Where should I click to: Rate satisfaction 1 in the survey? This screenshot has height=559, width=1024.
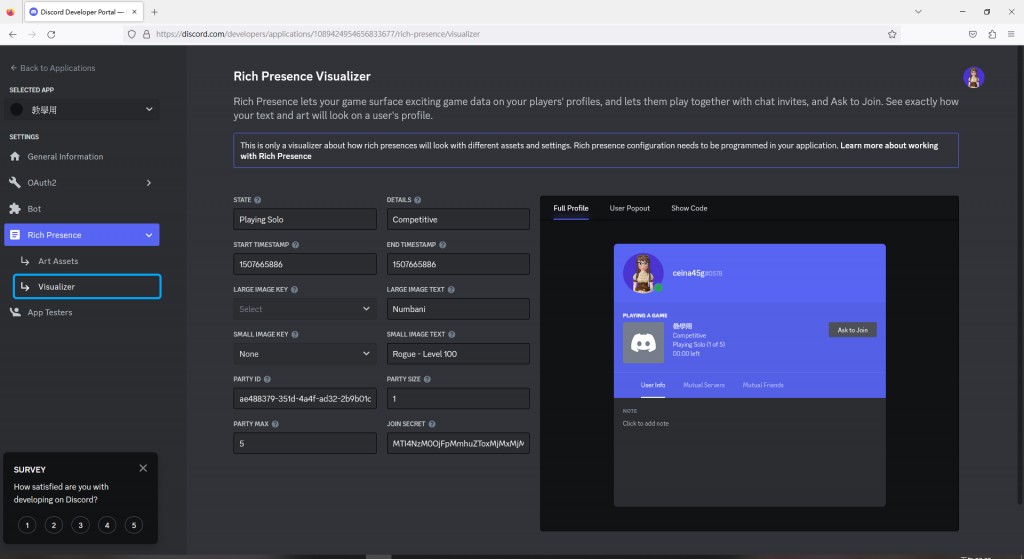point(27,525)
